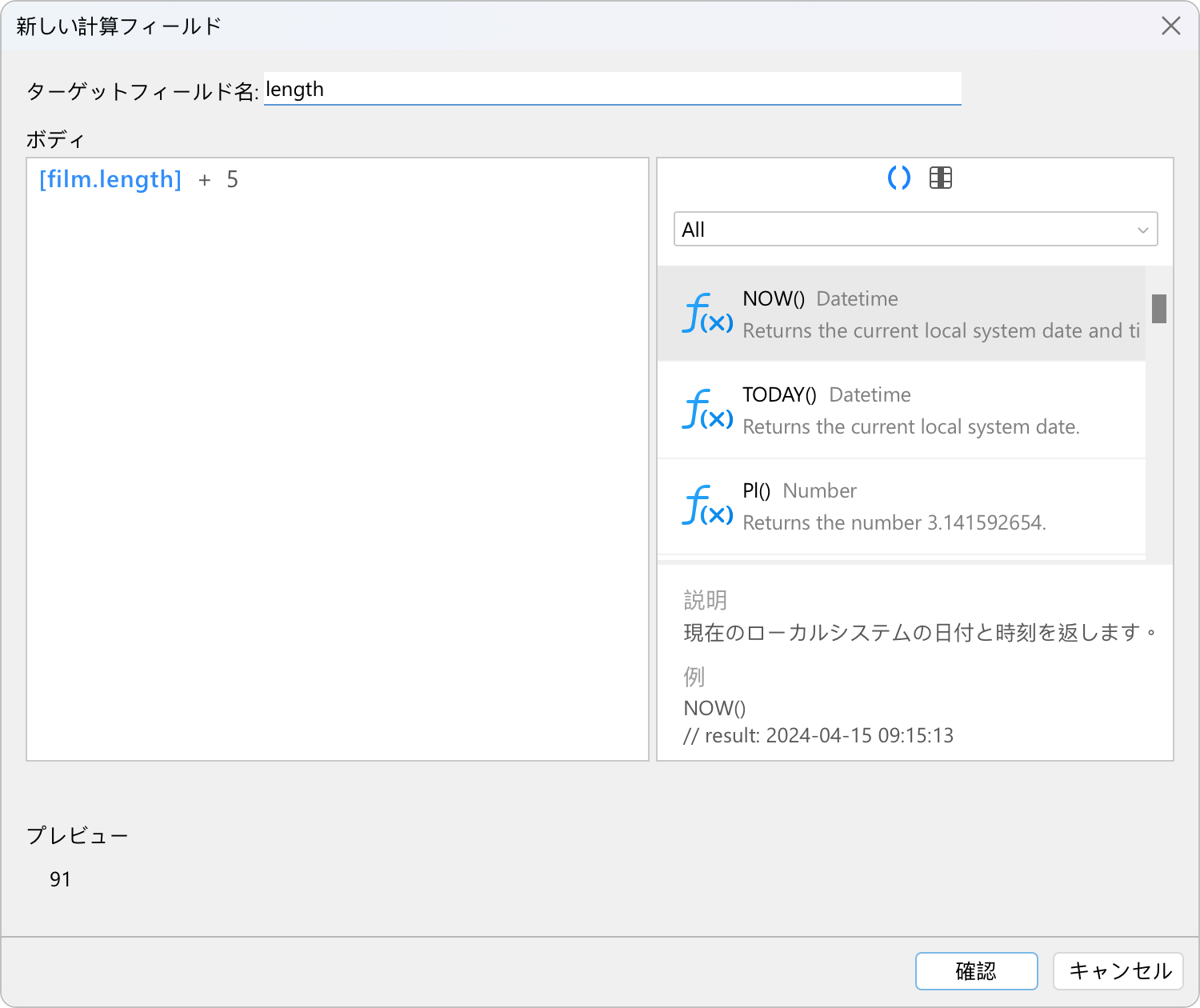Click the fx icon beside NOW()
The image size is (1200, 1008).
707,314
